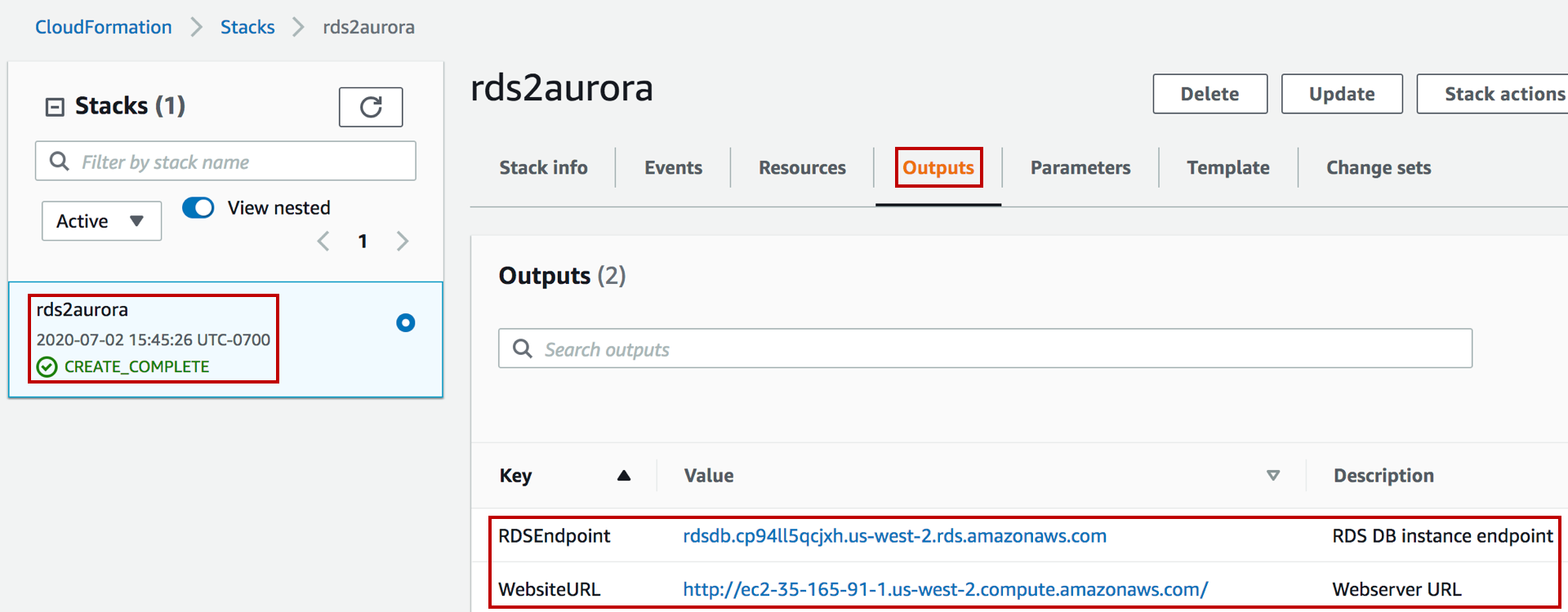Click the Update stack button
This screenshot has height=612, width=1568.
[x=1342, y=94]
